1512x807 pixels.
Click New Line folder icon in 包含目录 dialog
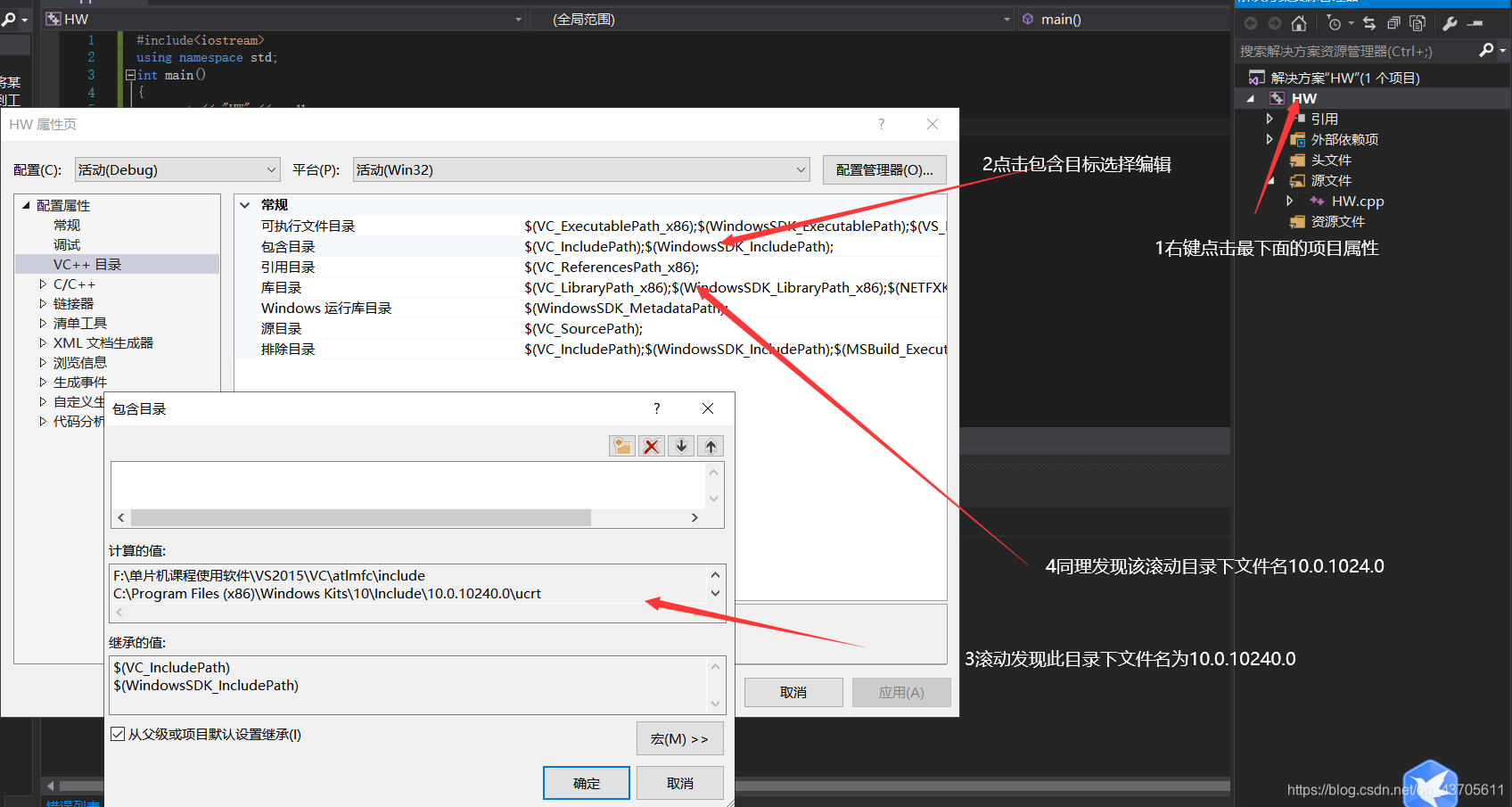tap(622, 446)
